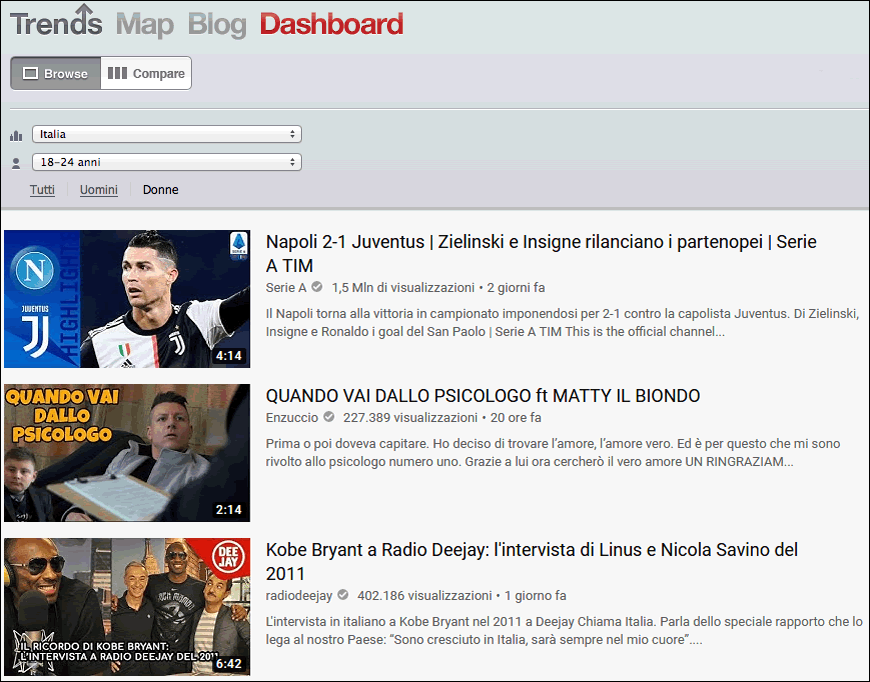Click '1,5 Mln di visualizzazioni' text
This screenshot has height=682, width=870.
click(x=403, y=287)
